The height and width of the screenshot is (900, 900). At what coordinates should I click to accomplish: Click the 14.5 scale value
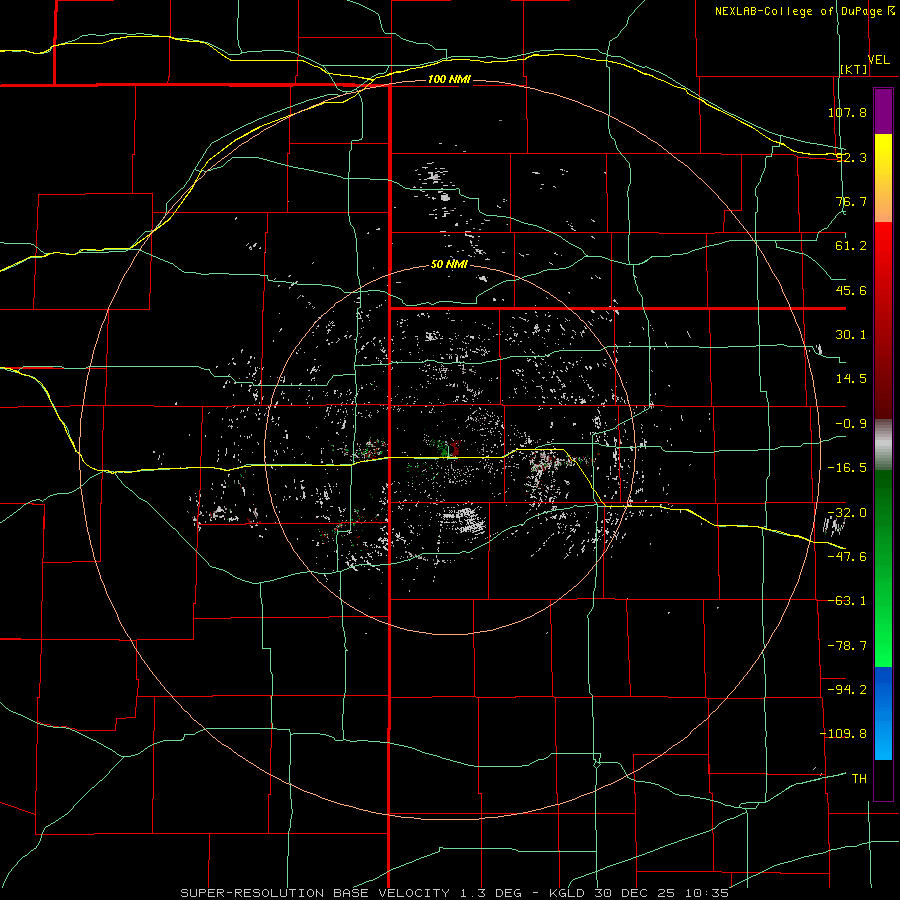(x=851, y=379)
